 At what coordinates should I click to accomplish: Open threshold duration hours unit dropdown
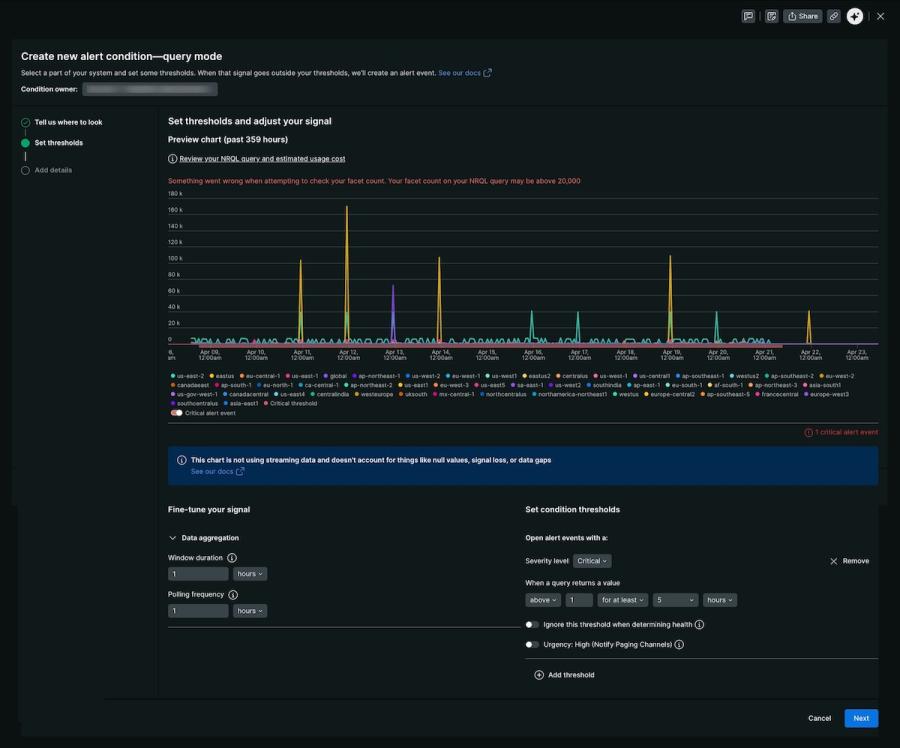(x=719, y=600)
